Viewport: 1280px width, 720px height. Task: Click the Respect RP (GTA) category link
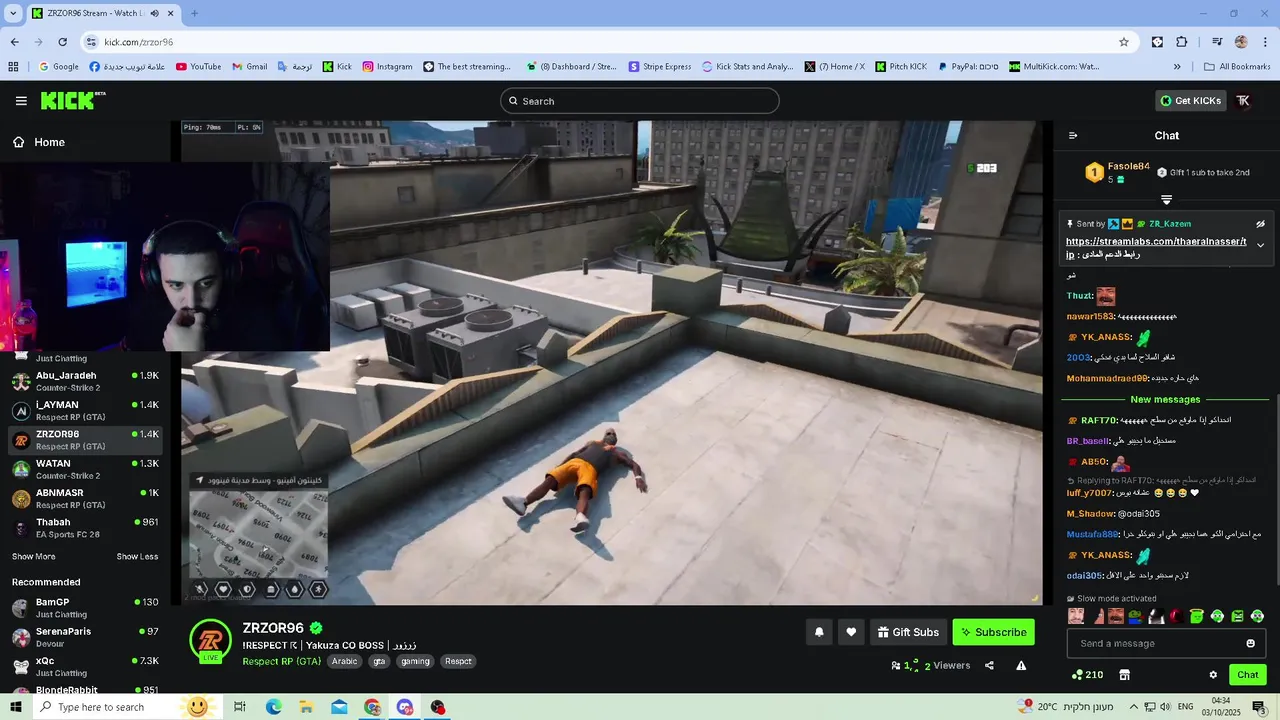pyautogui.click(x=281, y=661)
